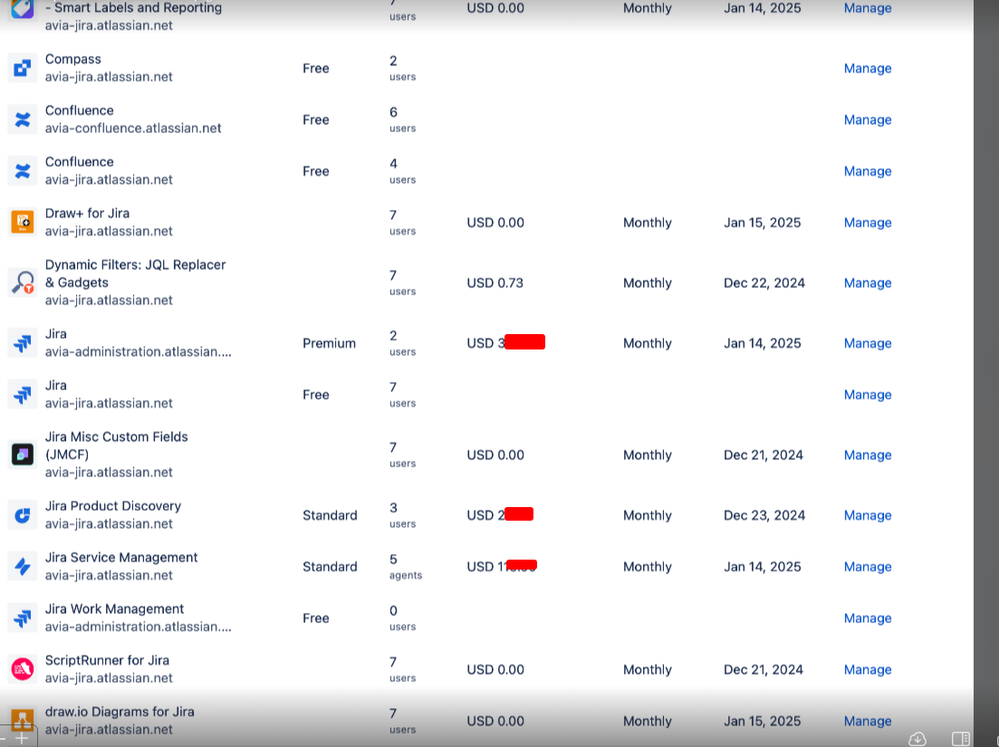The image size is (999, 747).
Task: Click the Dynamic Filters magnifier icon
Action: [x=22, y=282]
